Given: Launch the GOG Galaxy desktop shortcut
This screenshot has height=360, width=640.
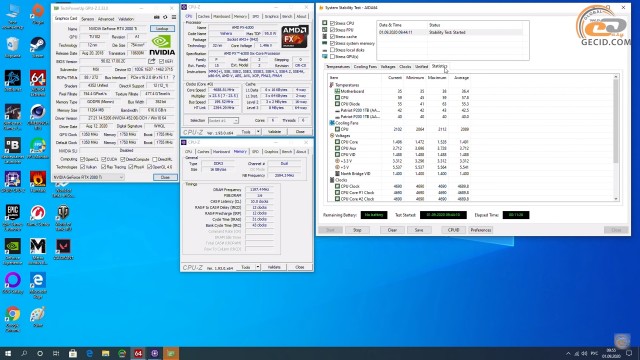Looking at the screenshot, I should (13, 283).
